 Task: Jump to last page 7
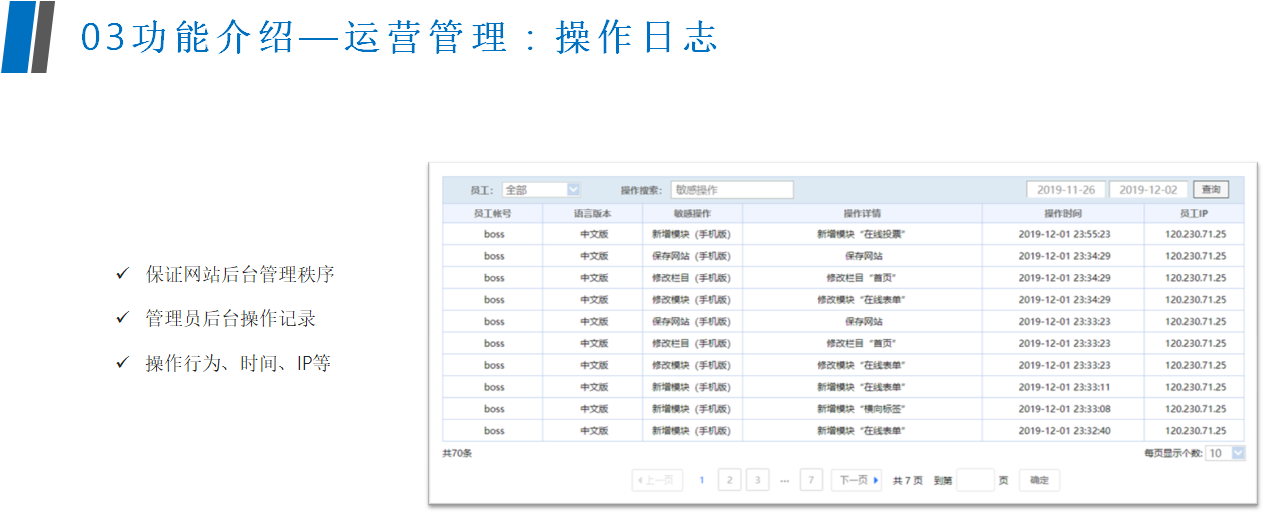click(811, 480)
